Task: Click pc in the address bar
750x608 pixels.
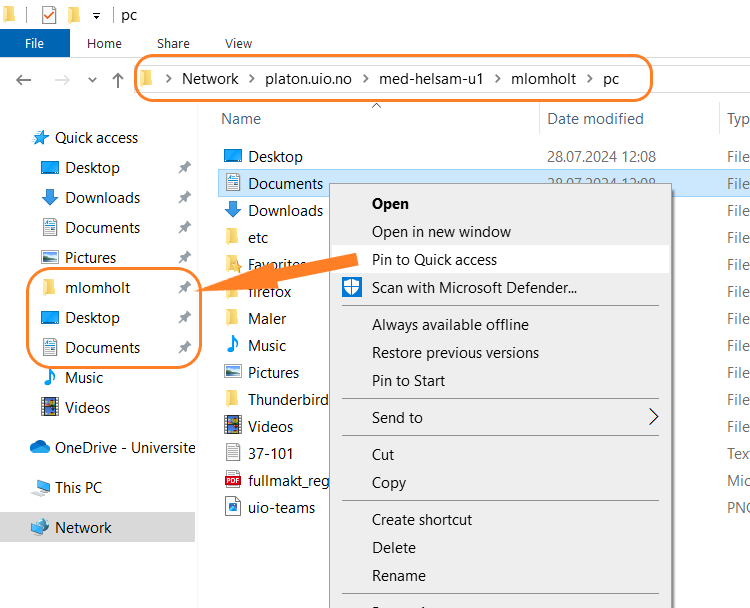Action: tap(611, 78)
